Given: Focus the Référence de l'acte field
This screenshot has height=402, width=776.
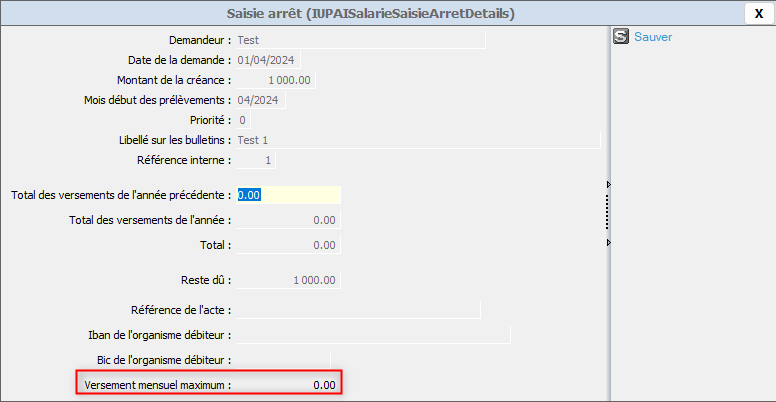Looking at the screenshot, I should [x=357, y=310].
